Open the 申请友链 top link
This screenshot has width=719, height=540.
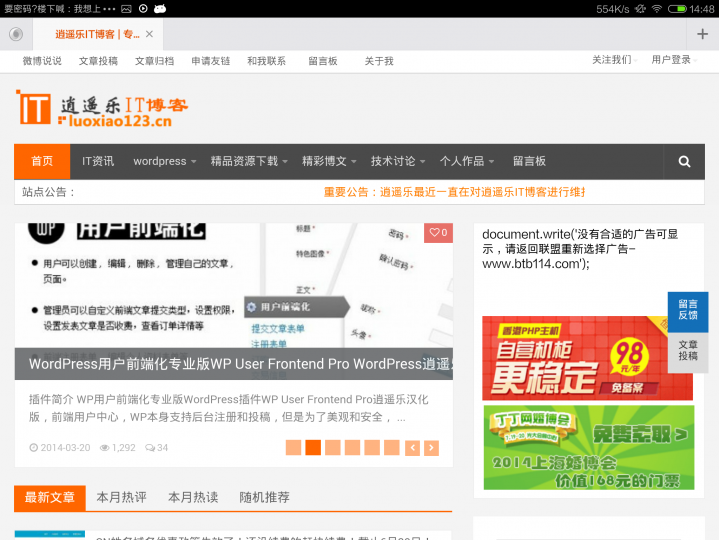point(210,61)
